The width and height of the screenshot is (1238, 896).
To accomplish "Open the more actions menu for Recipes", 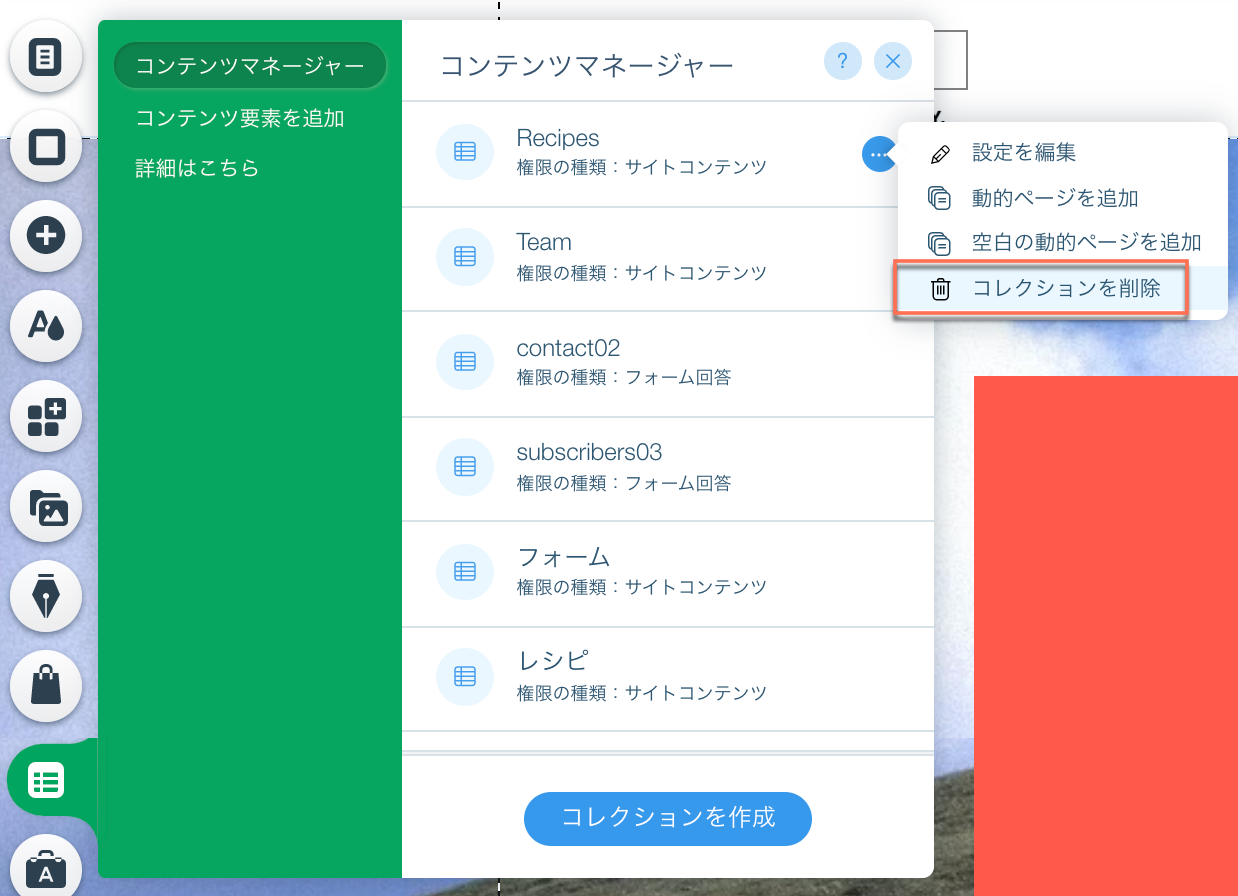I will click(x=879, y=154).
